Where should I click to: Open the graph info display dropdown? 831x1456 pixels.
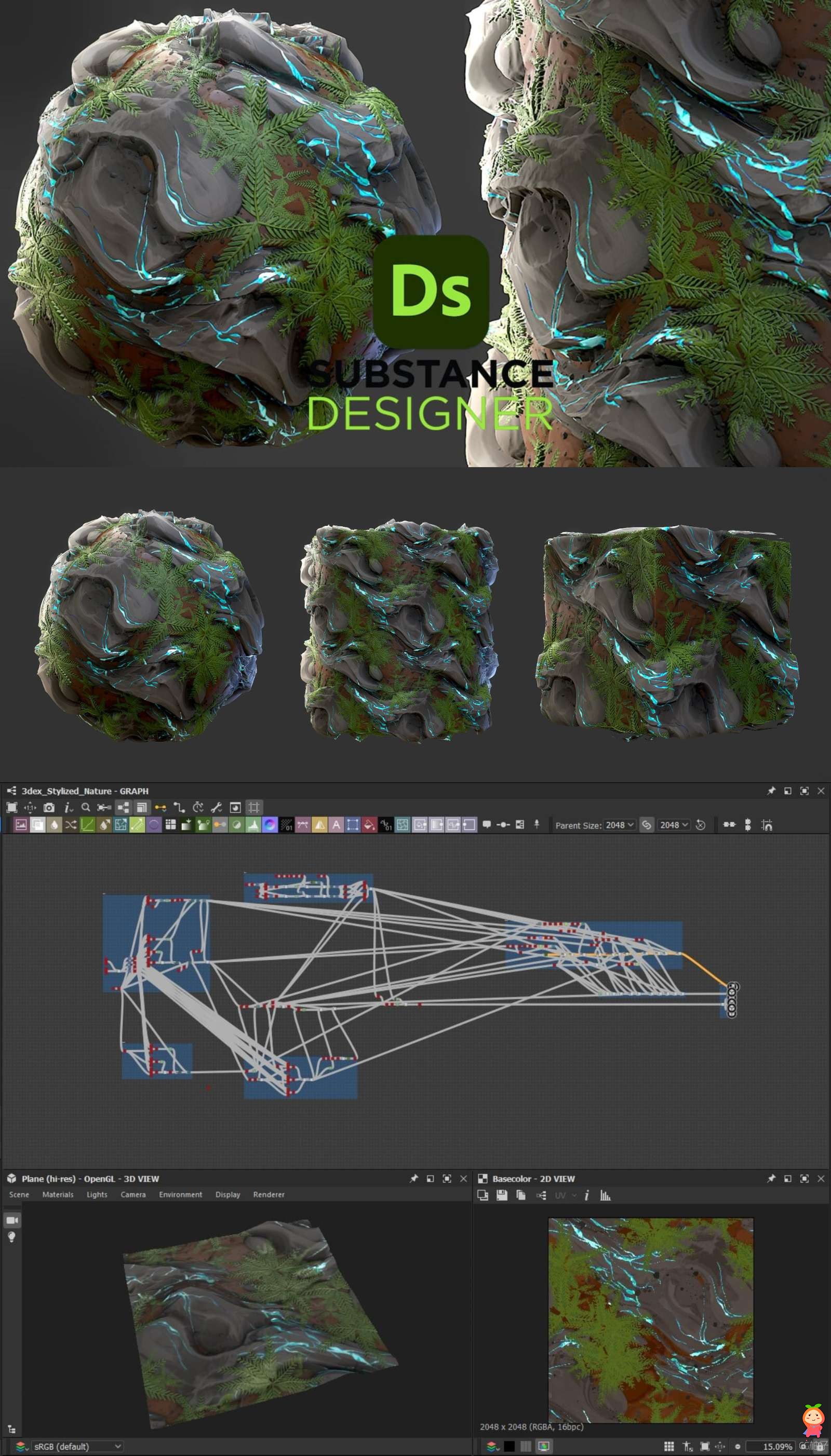[x=68, y=808]
